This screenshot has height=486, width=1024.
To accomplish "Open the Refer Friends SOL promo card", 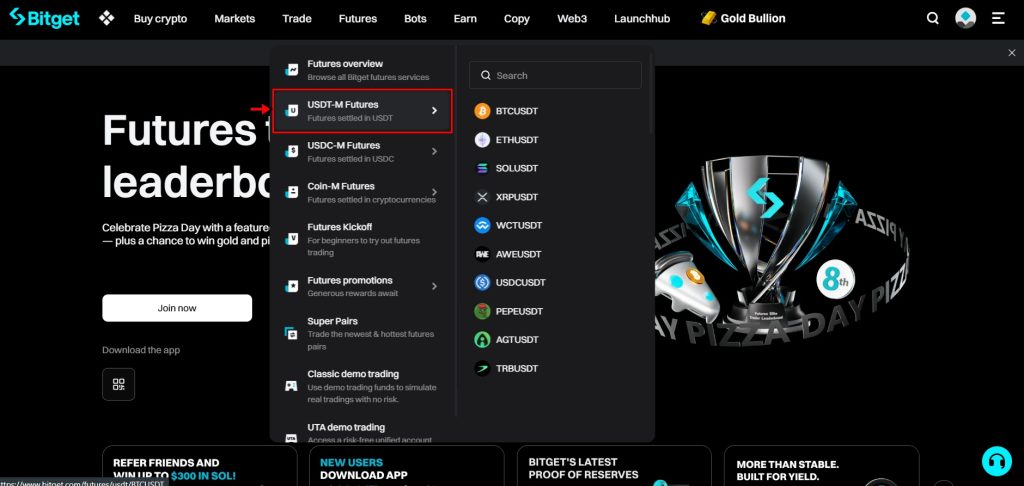I will click(x=200, y=466).
